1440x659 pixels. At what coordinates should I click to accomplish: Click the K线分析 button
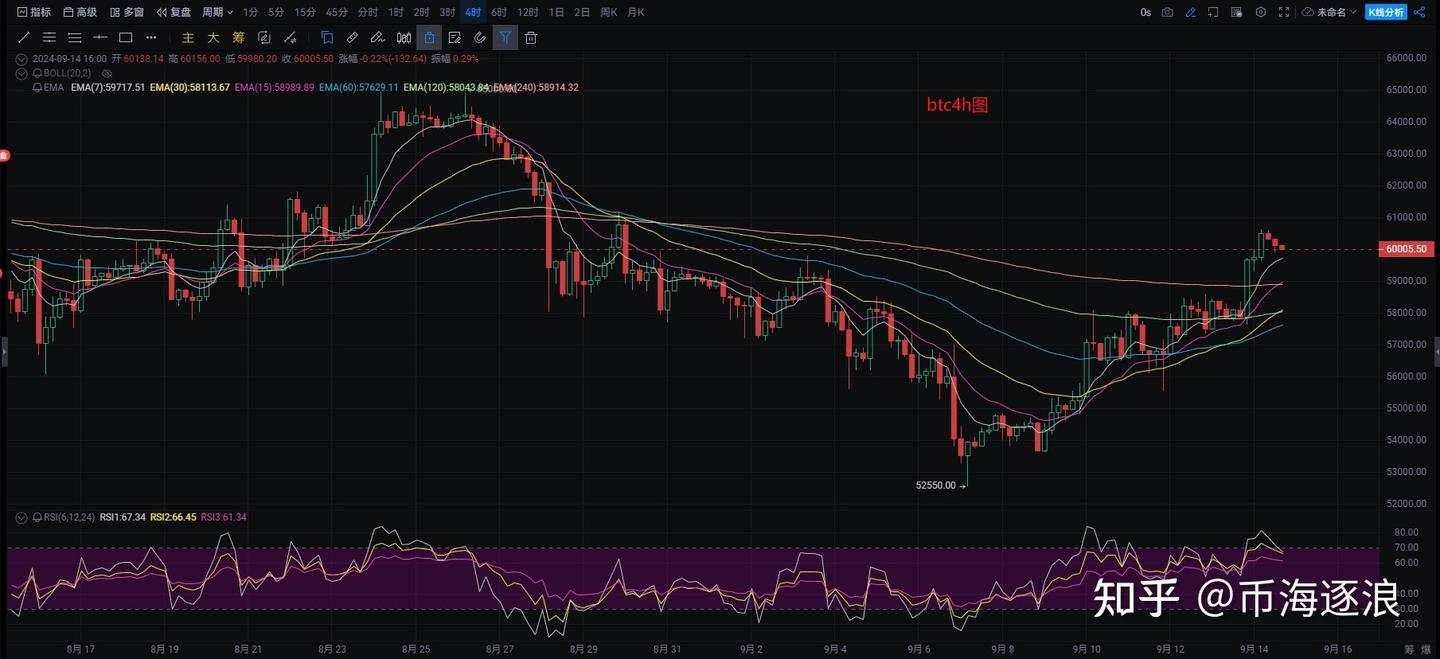1386,12
